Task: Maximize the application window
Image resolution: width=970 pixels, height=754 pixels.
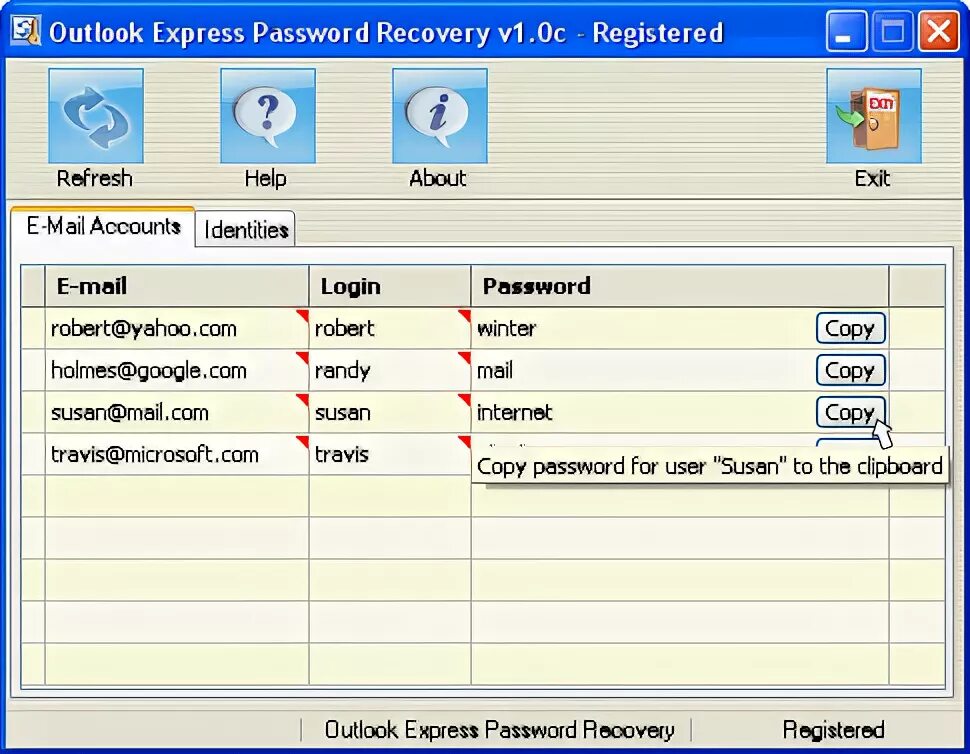Action: [893, 31]
